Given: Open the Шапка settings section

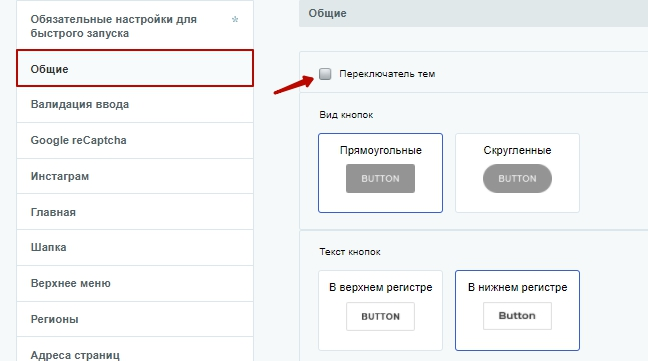Looking at the screenshot, I should point(135,247).
